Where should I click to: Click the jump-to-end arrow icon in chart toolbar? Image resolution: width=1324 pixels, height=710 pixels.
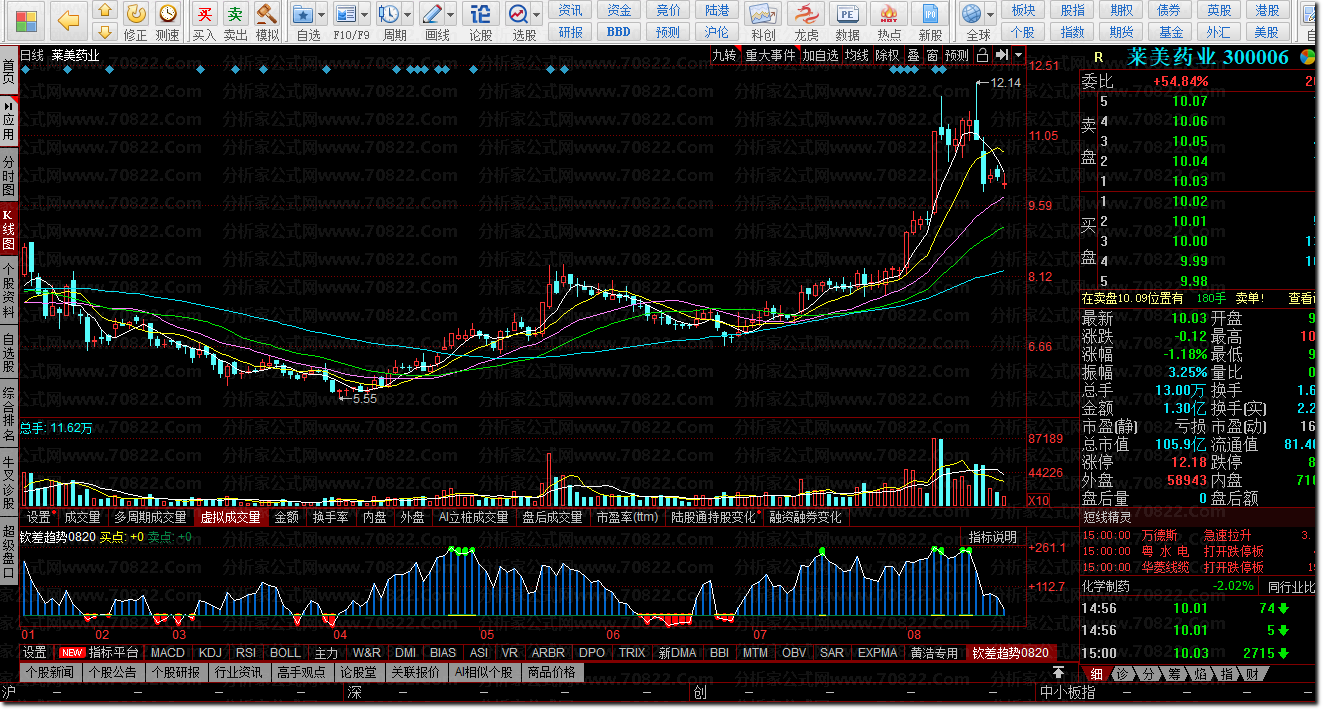tap(1001, 55)
